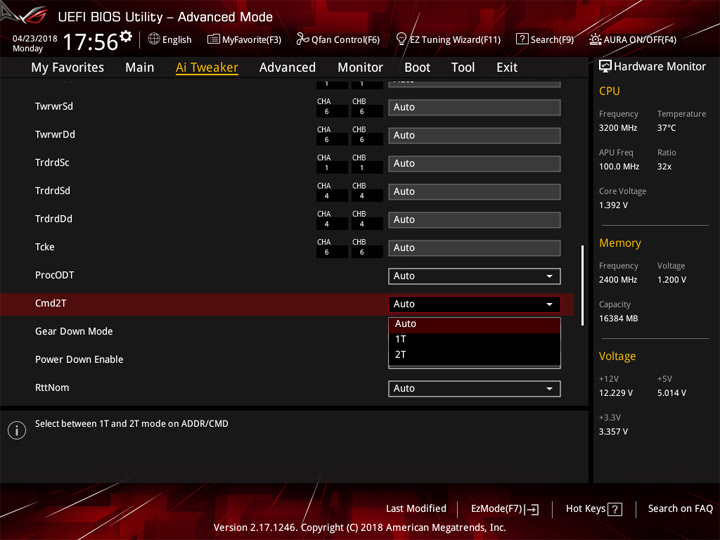Open the settings gear next to clock
Screen dimensions: 720x540
pos(126,36)
